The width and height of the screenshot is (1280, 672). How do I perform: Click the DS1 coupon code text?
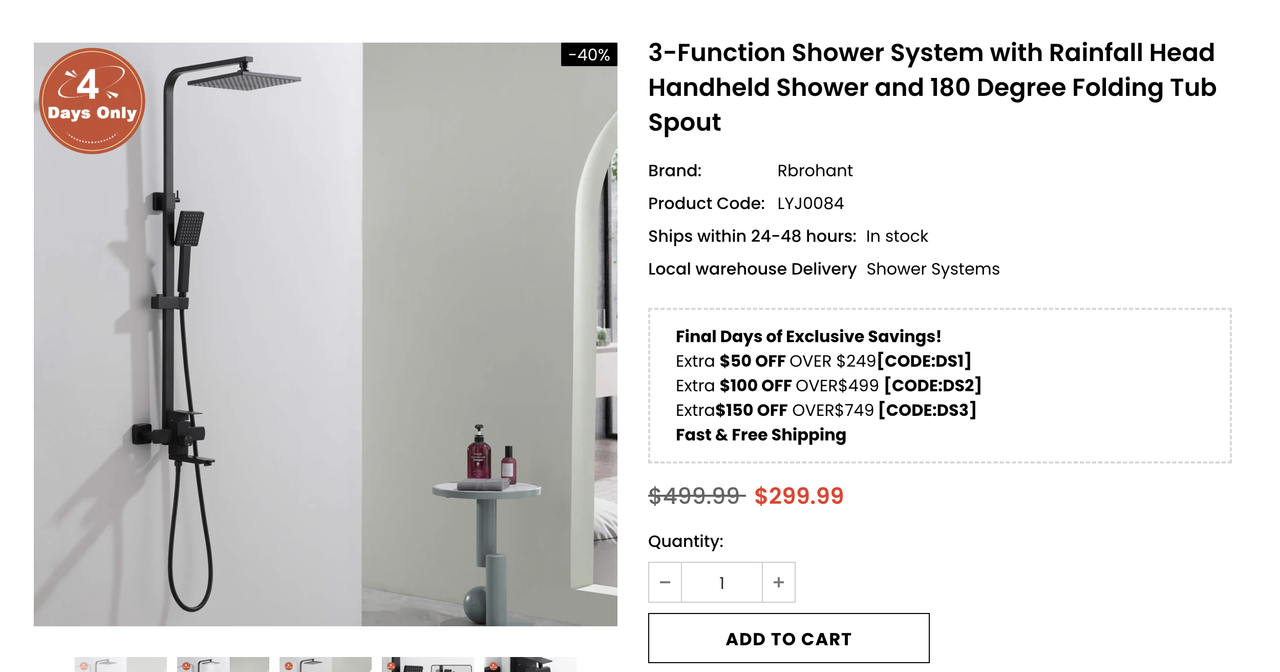tap(924, 361)
